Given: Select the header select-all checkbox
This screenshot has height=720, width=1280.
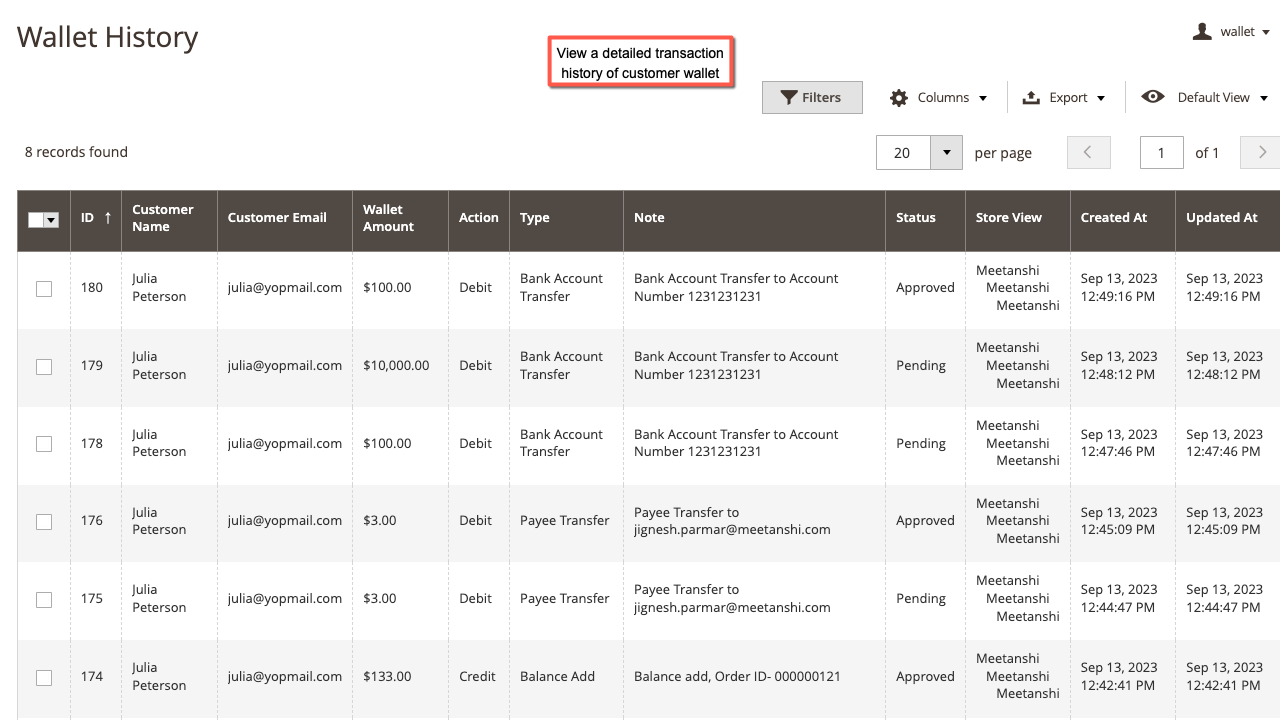Looking at the screenshot, I should 36,219.
